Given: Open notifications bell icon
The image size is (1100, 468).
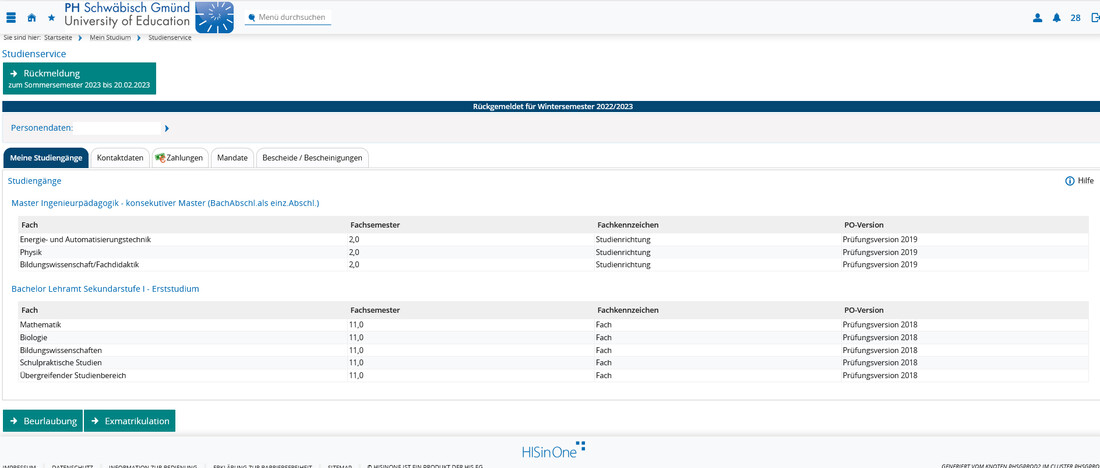Looking at the screenshot, I should click(1056, 18).
